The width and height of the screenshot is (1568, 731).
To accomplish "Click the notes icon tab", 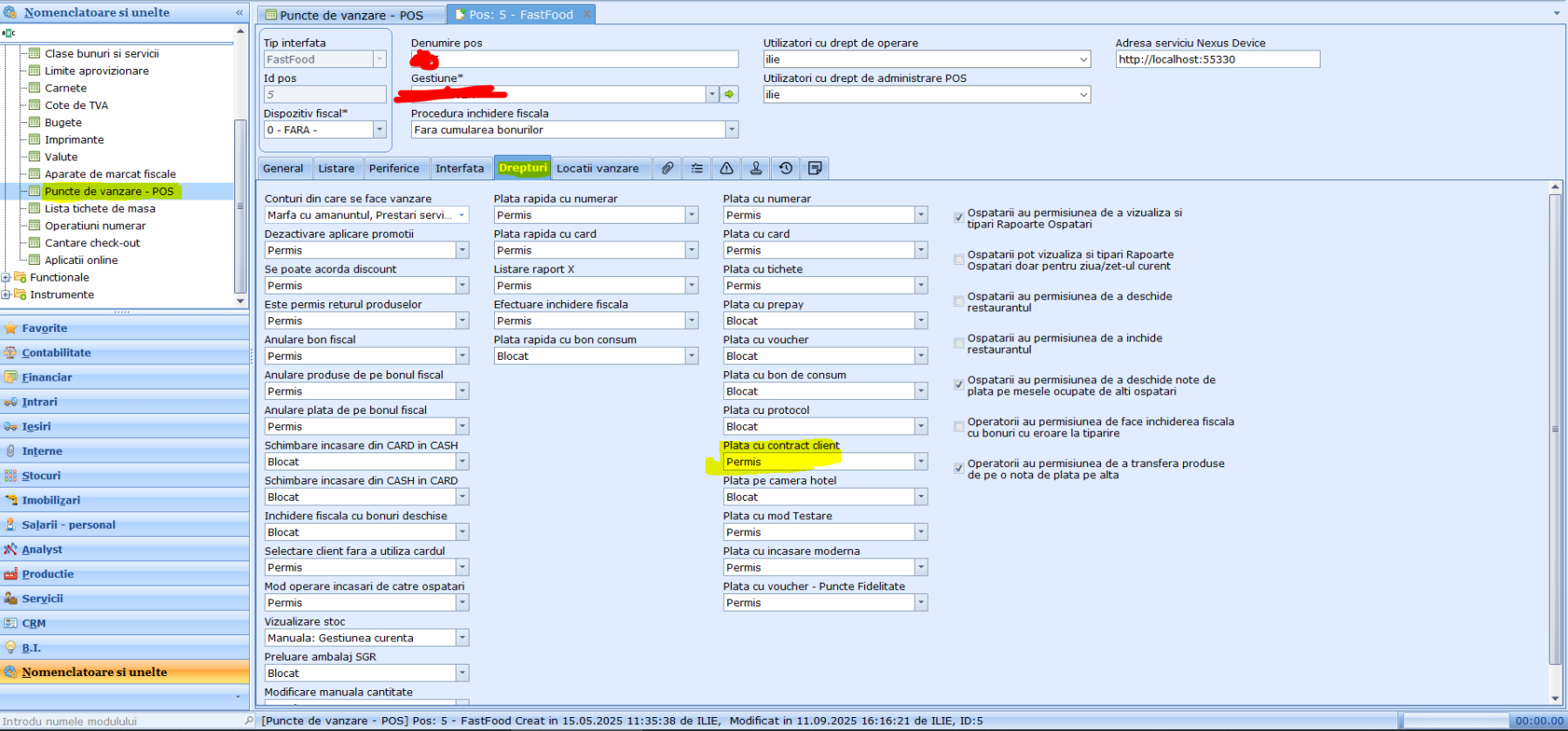I will [x=815, y=168].
